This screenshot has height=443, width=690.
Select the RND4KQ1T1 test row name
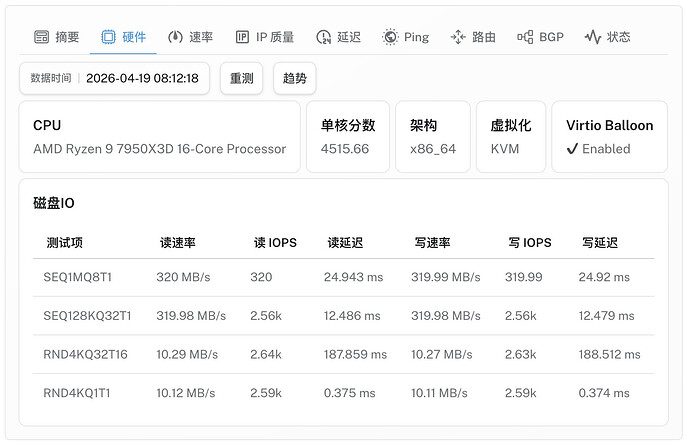pos(77,393)
